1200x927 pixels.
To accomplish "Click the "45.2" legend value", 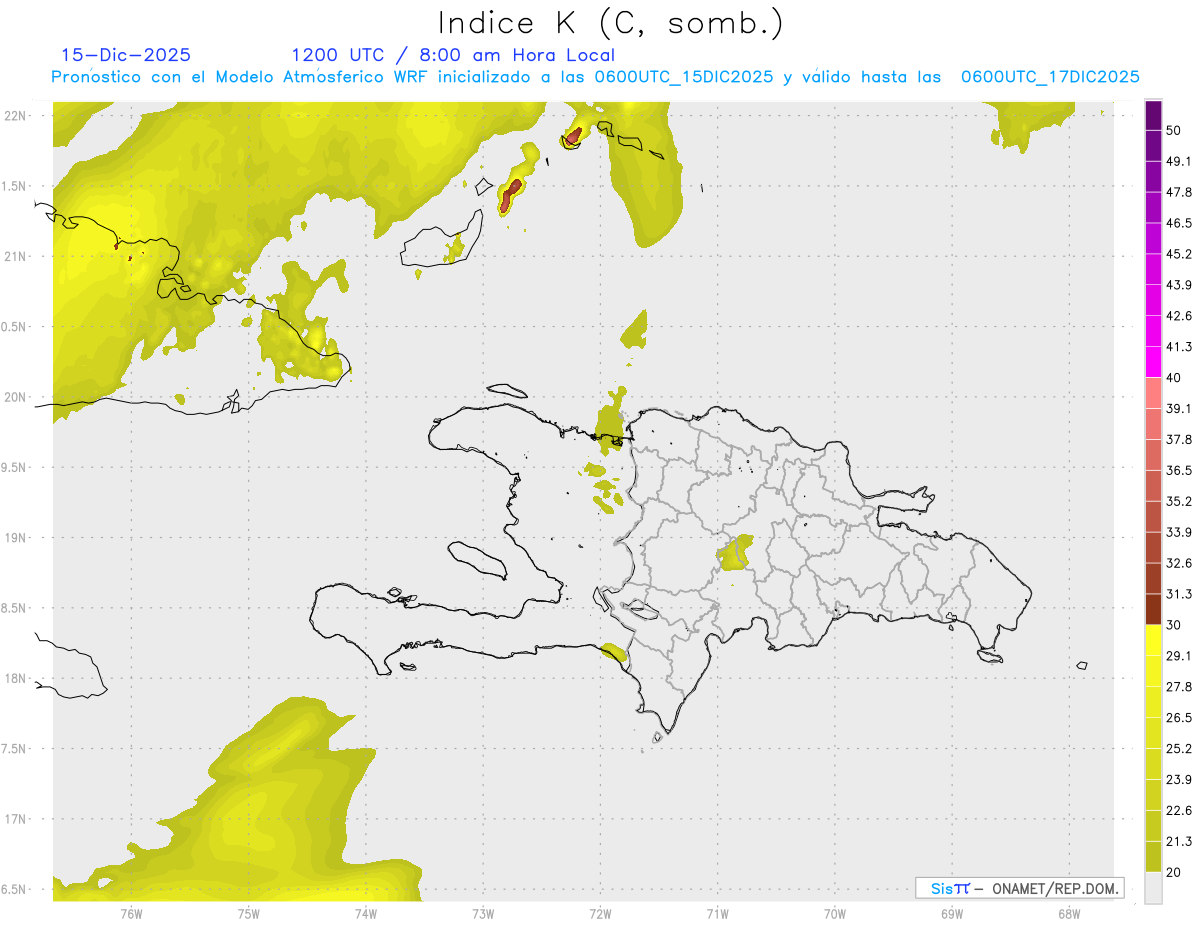I will tap(1179, 254).
